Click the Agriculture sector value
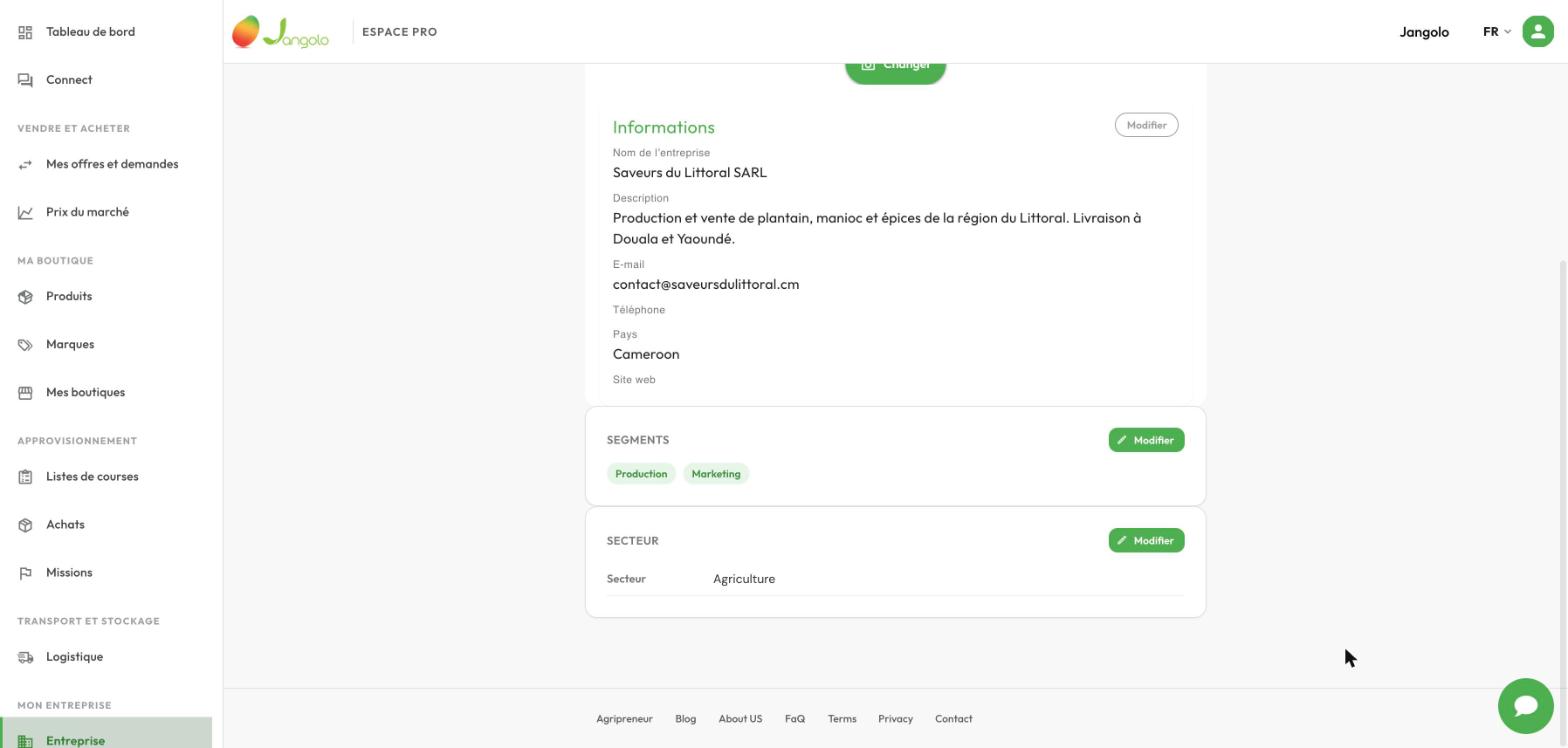Screen dimensions: 1568x748 [744, 579]
